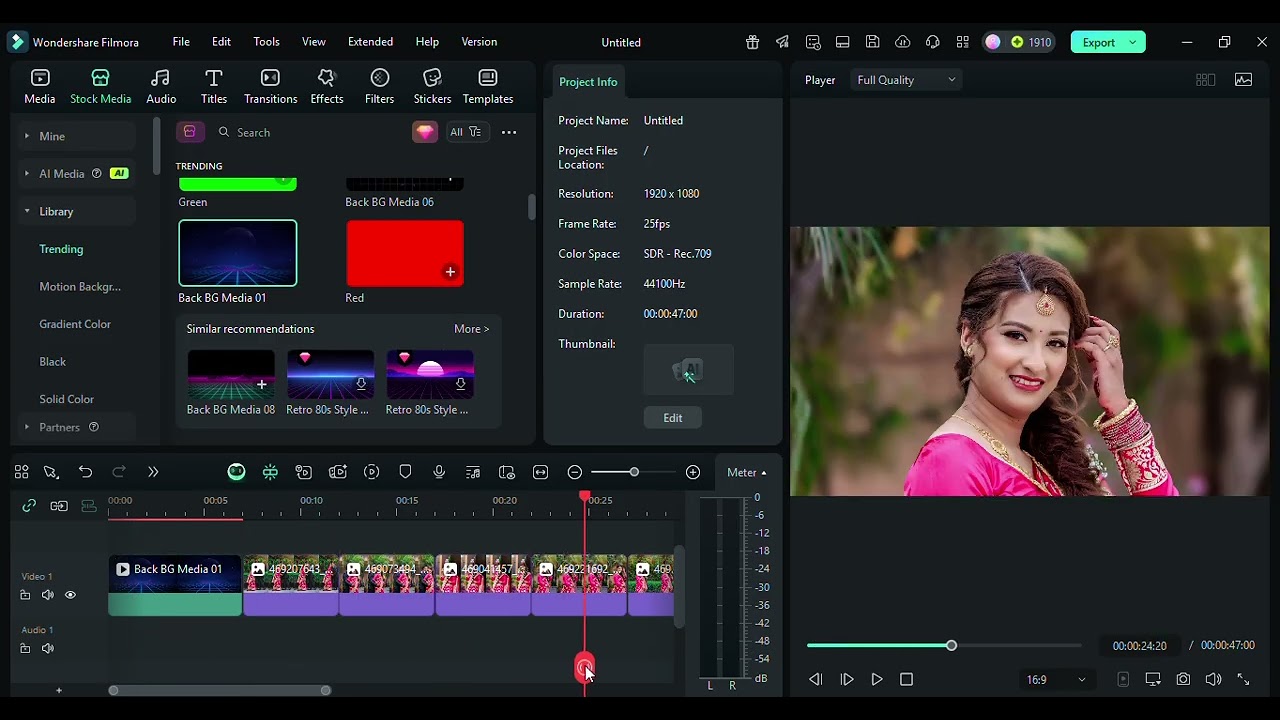The image size is (1280, 720).
Task: Zoom out timeline with minus button
Action: point(575,472)
